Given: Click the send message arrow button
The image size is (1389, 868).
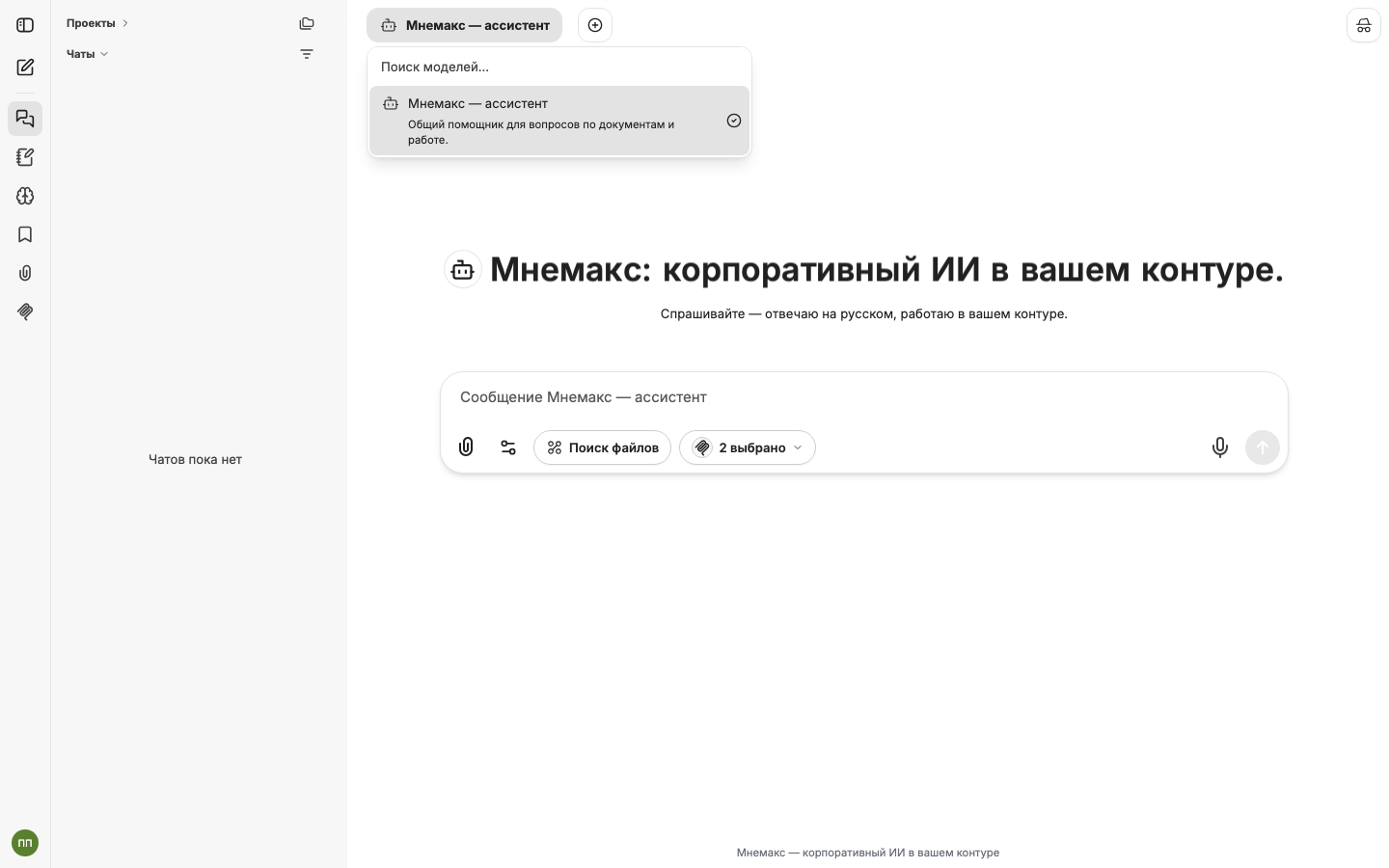Looking at the screenshot, I should click(x=1263, y=448).
